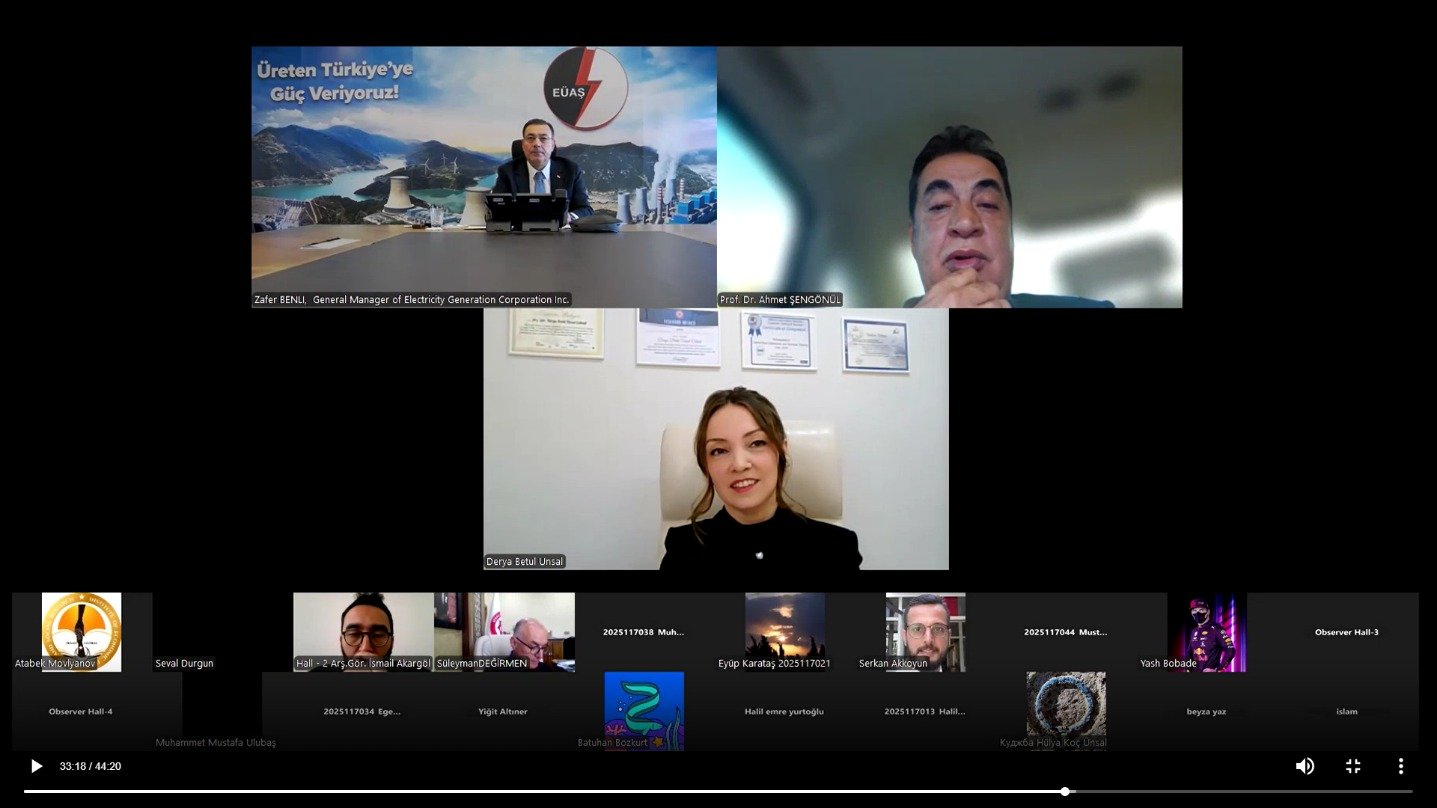Select Derya Betul Unsal's video tile
This screenshot has height=808, width=1437.
coord(716,439)
